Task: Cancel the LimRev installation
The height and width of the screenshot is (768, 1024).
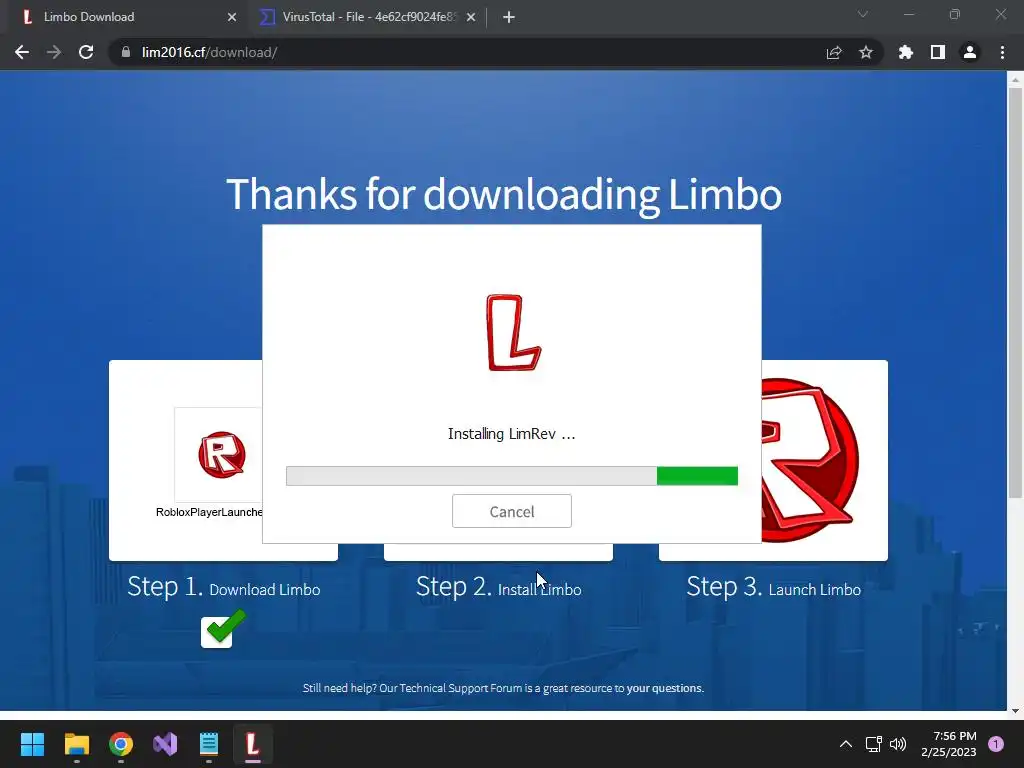Action: 511,511
